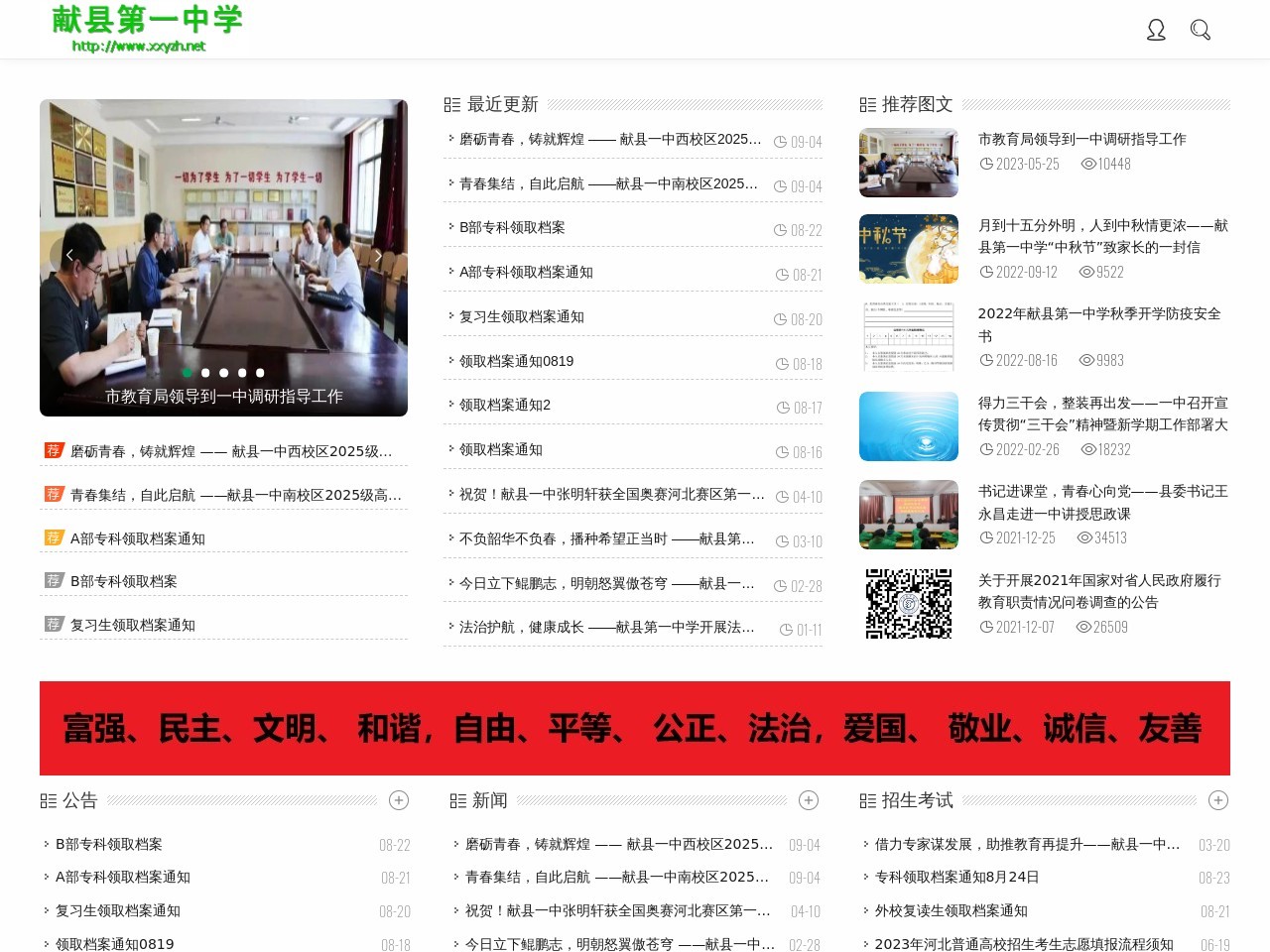The width and height of the screenshot is (1270, 952).
Task: Open 关于开展2021年国家对省人民政府 notice title
Action: click(1099, 591)
